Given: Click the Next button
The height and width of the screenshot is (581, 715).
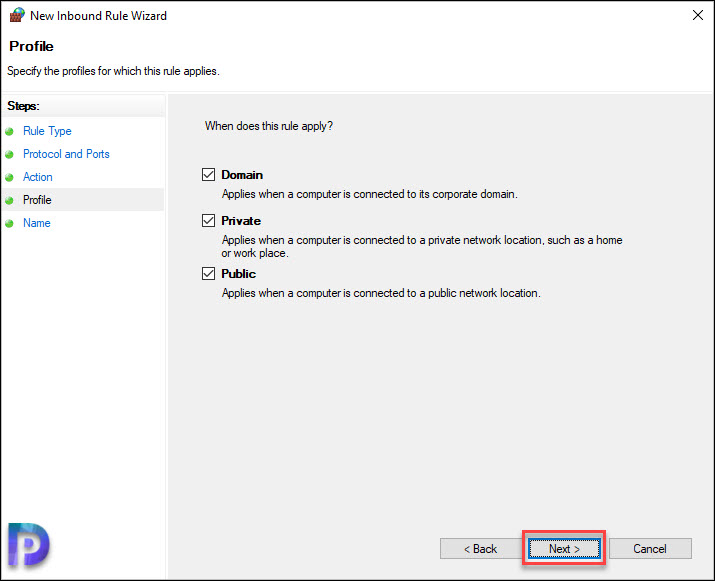Looking at the screenshot, I should tap(564, 548).
